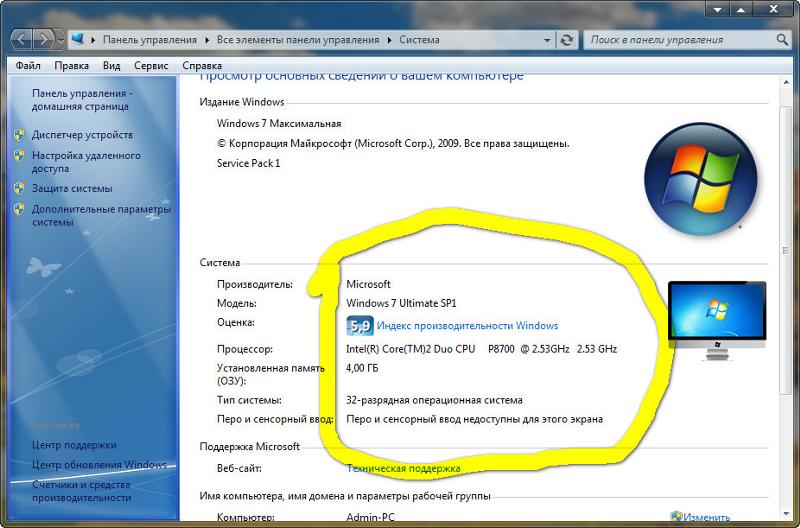Image resolution: width=800 pixels, height=528 pixels.
Task: Open 'Диспетчер устройств' from sidebar
Action: (82, 135)
